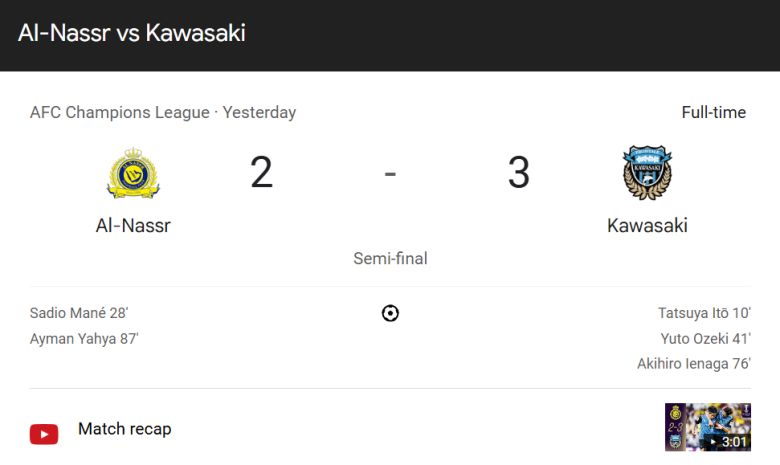Click scorer Sadio Mané 28'

(79, 313)
